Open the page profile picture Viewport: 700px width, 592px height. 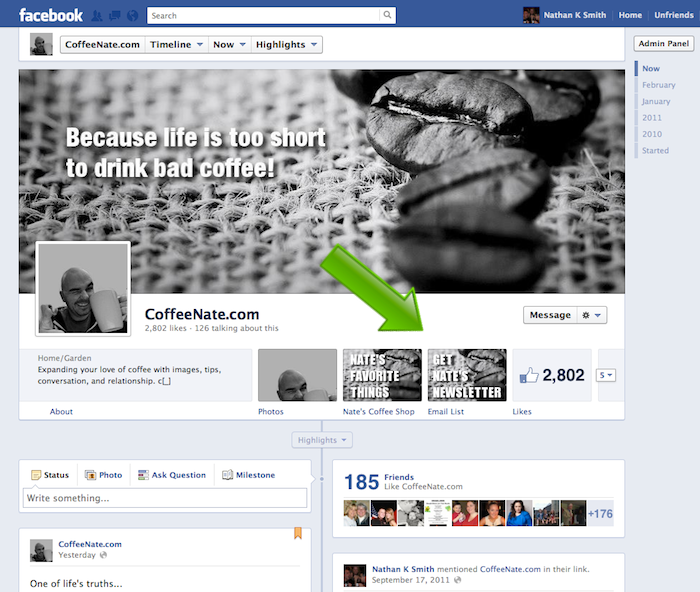83,288
